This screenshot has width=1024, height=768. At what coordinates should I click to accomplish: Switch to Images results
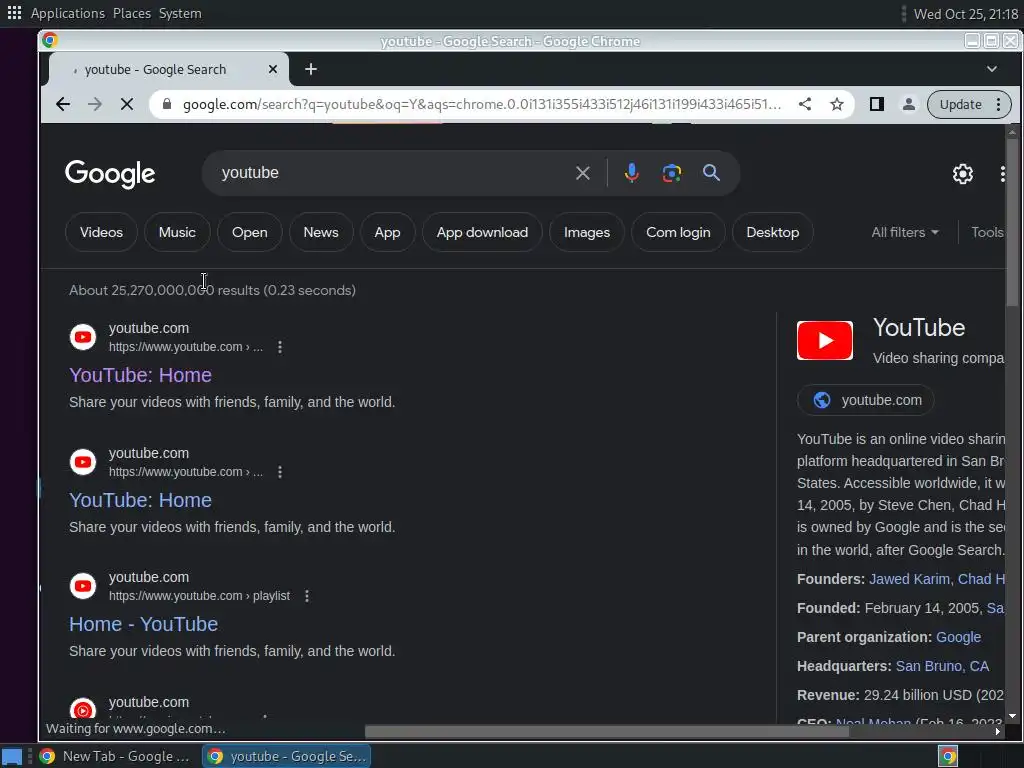(586, 232)
